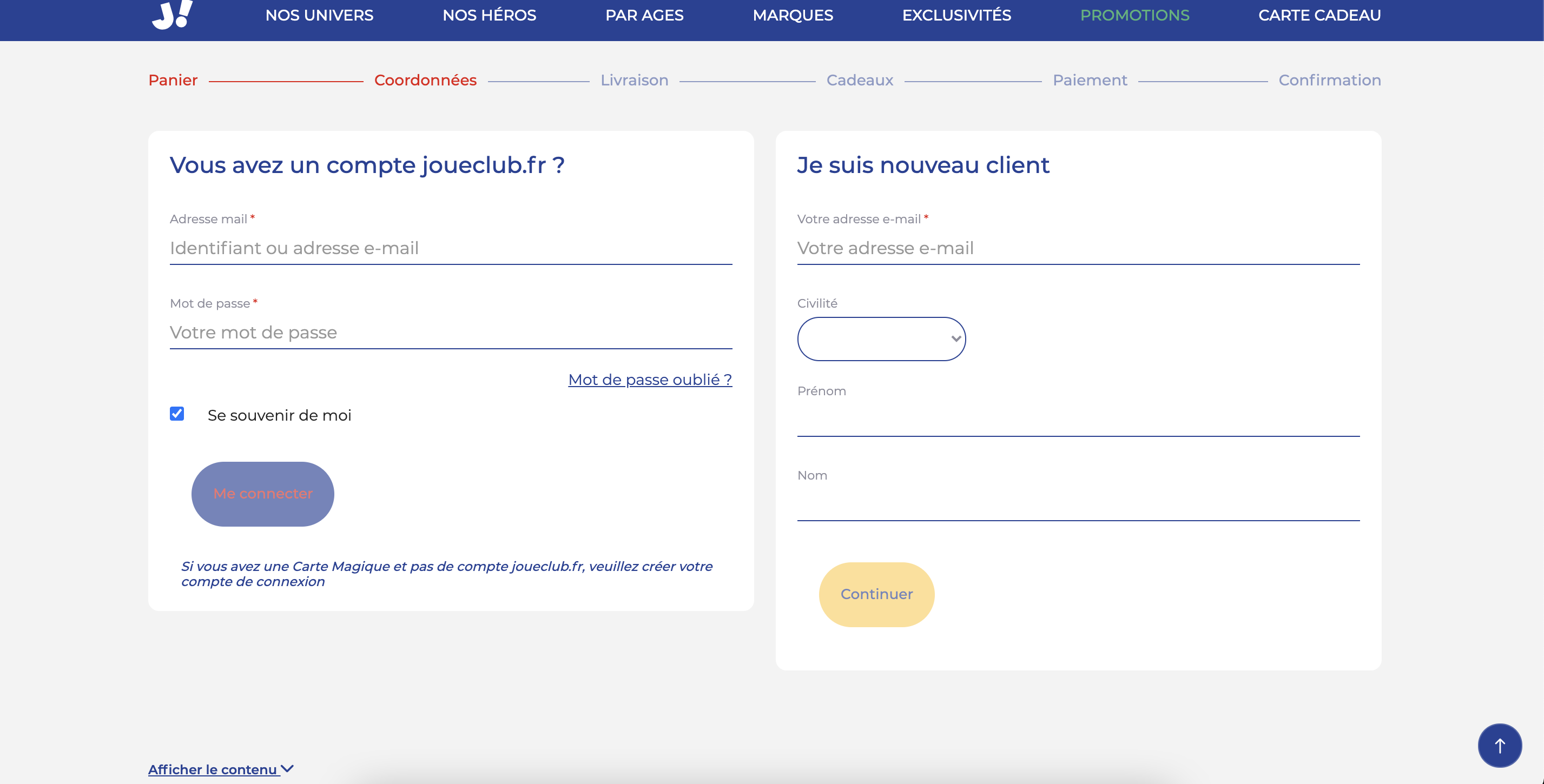This screenshot has height=784, width=1544.
Task: Open the PROMOTIONS menu item
Action: click(x=1134, y=16)
